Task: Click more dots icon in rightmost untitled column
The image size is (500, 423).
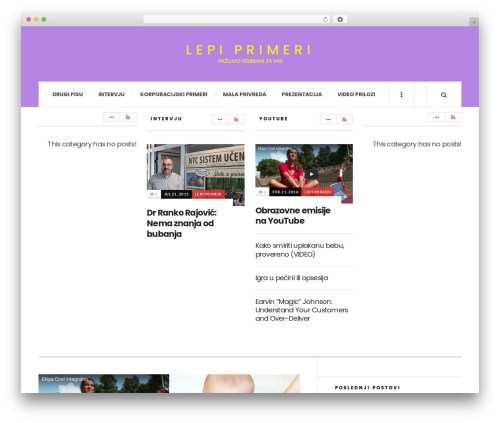Action: [437, 117]
